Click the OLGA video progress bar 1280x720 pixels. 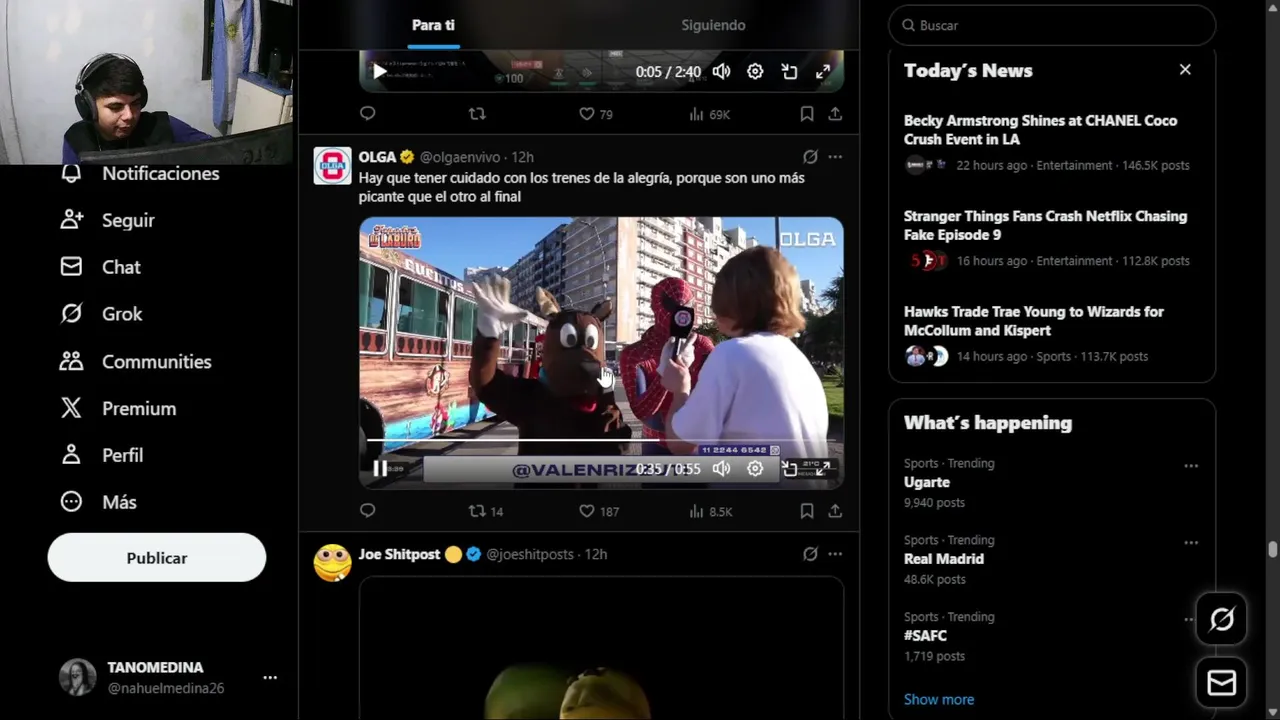(601, 440)
